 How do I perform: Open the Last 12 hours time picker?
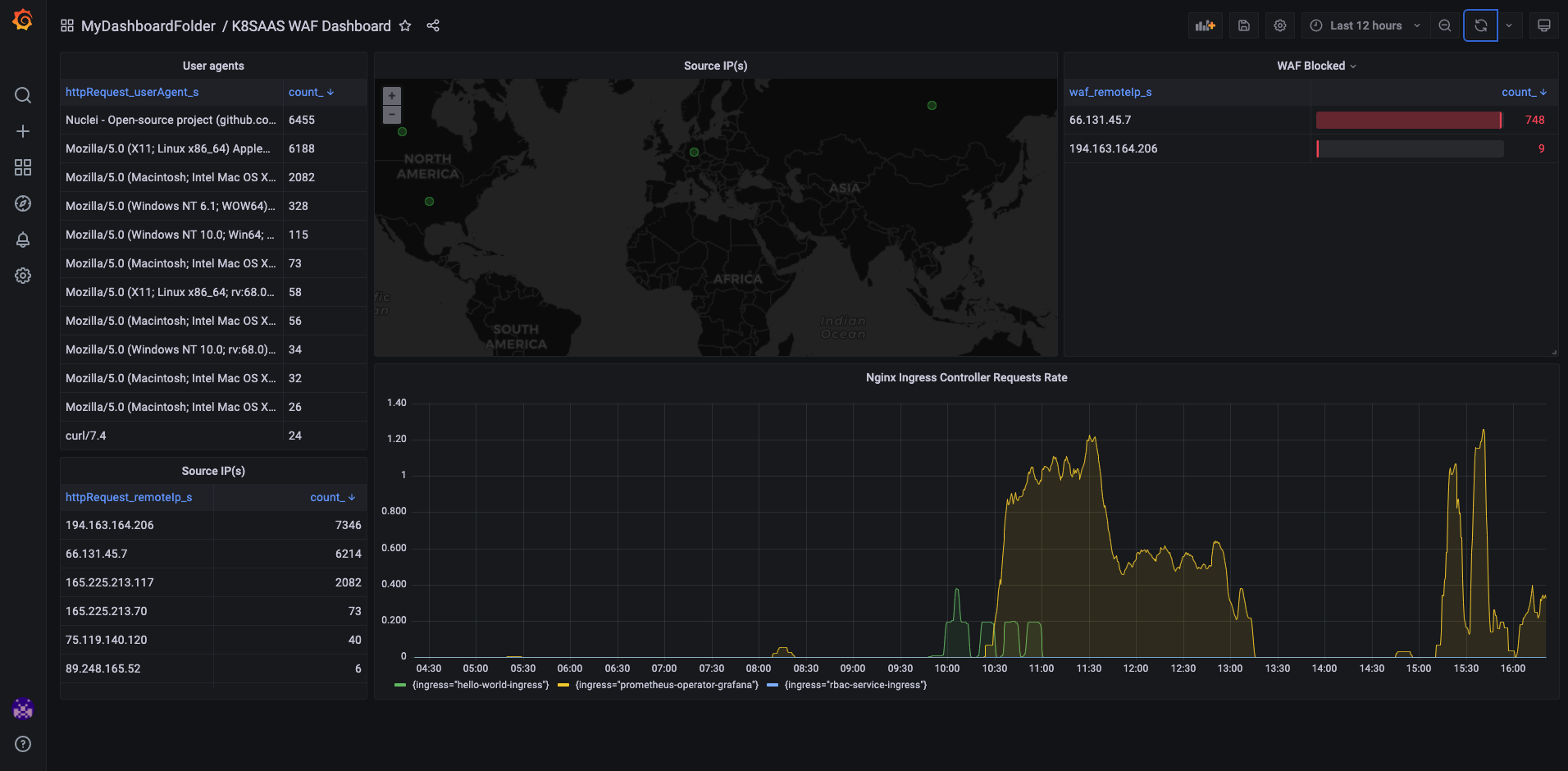click(1365, 25)
